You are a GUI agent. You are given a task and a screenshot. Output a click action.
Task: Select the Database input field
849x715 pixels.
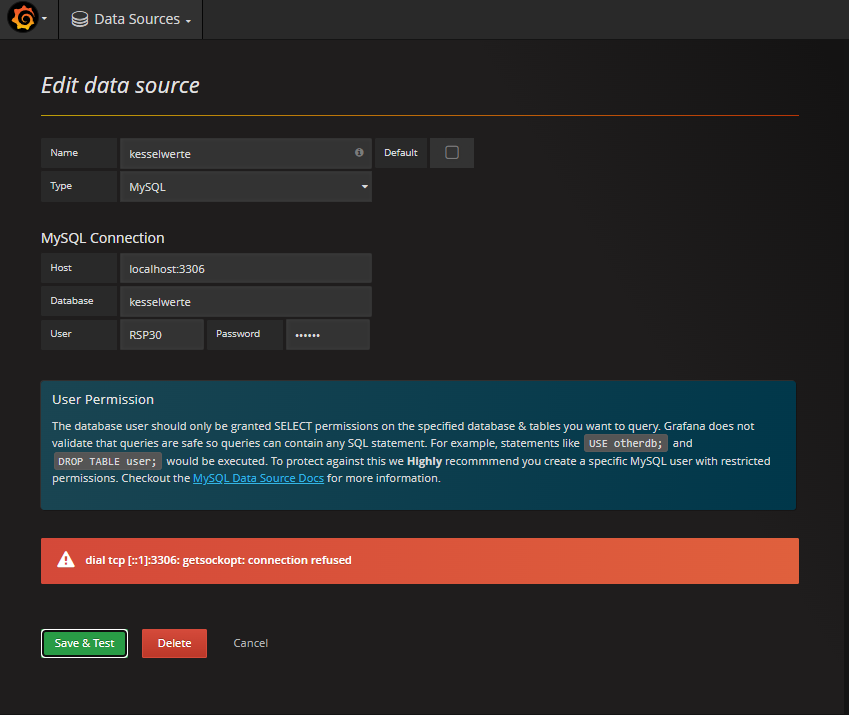245,301
